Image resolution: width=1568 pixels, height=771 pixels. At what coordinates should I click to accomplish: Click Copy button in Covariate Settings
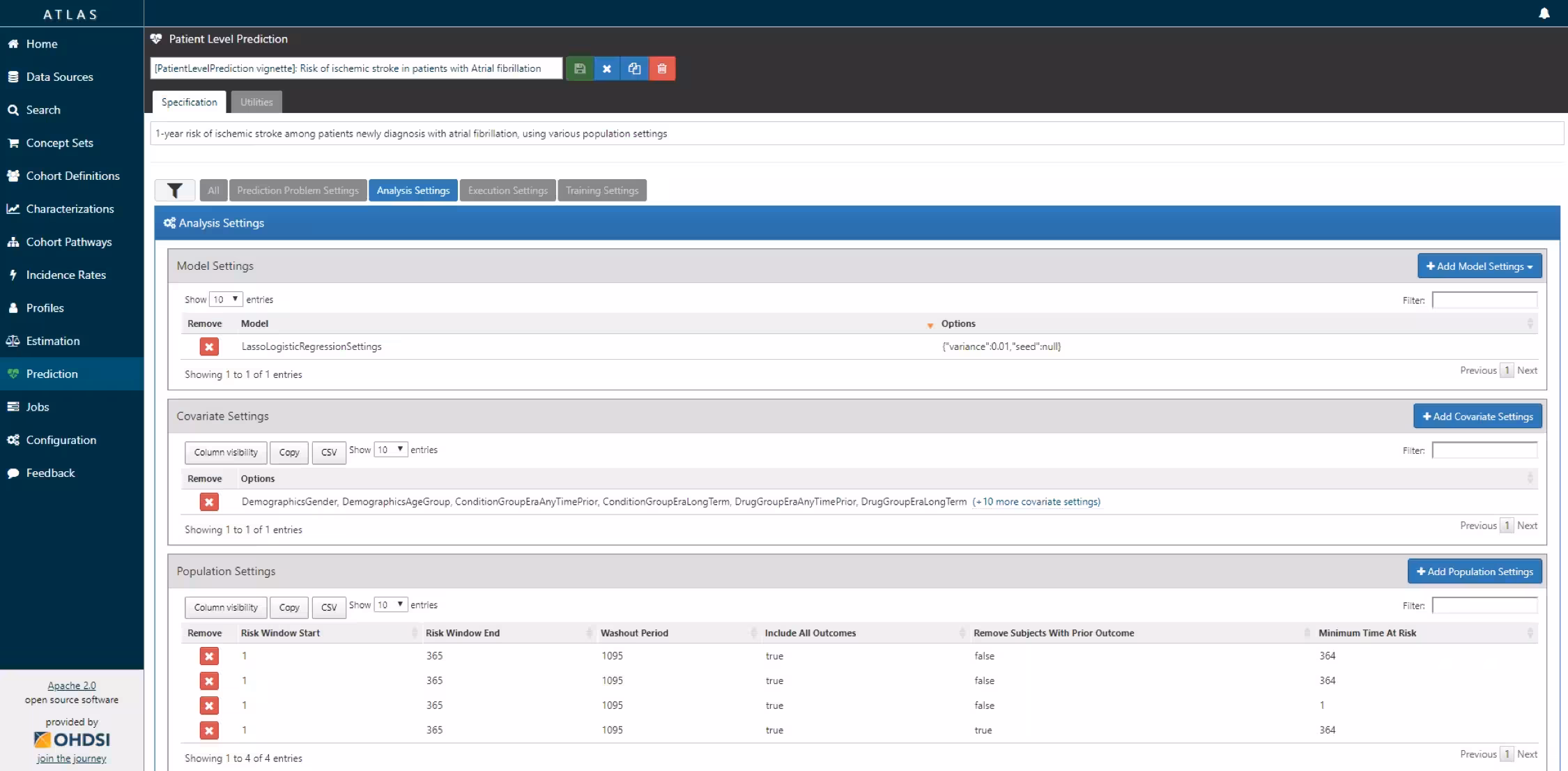coord(289,452)
